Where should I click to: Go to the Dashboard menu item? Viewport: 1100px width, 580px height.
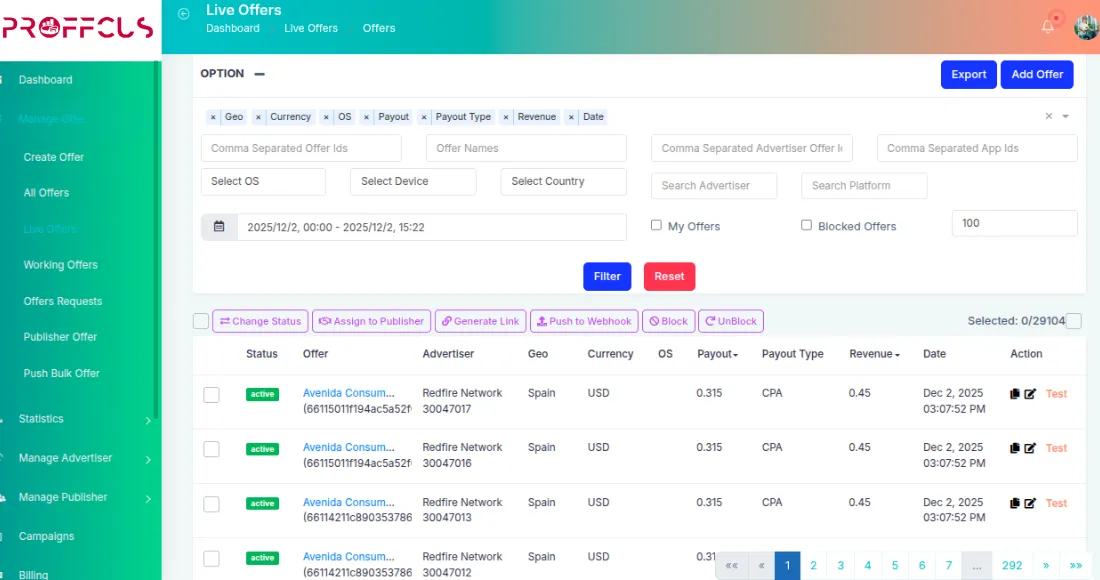tap(44, 79)
